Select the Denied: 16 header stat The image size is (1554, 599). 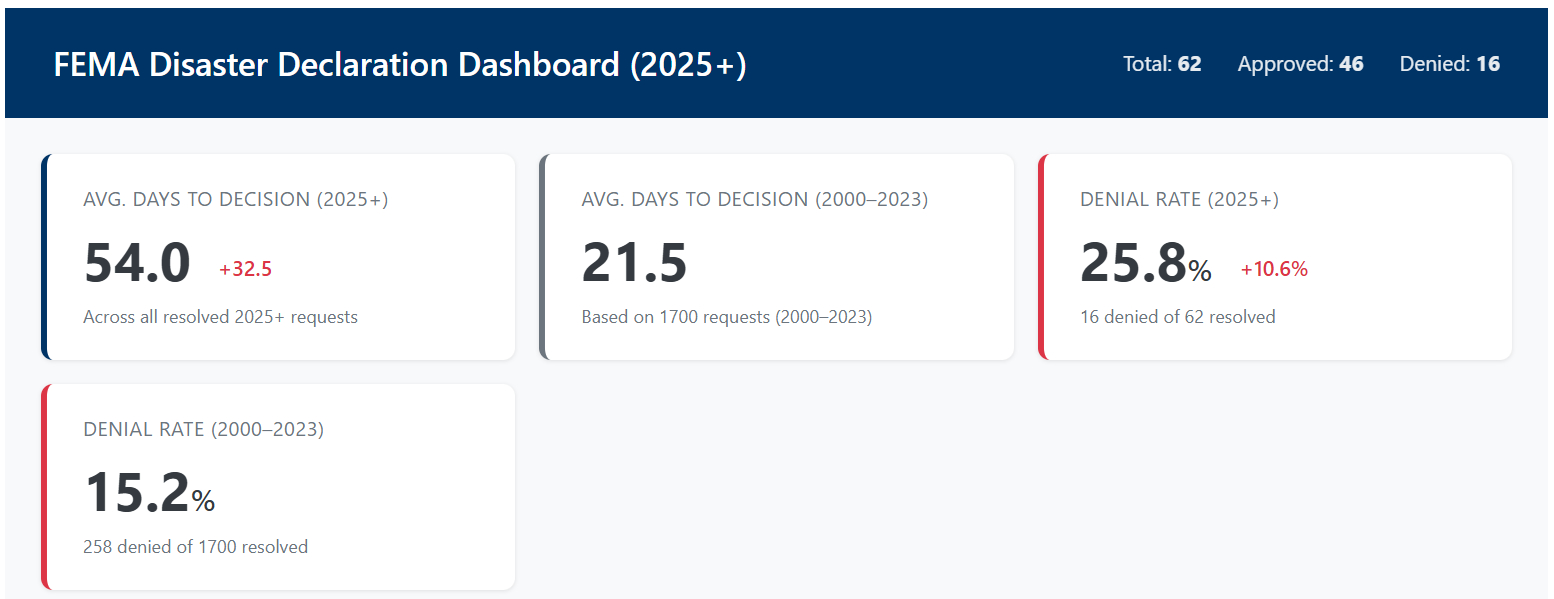click(1449, 64)
